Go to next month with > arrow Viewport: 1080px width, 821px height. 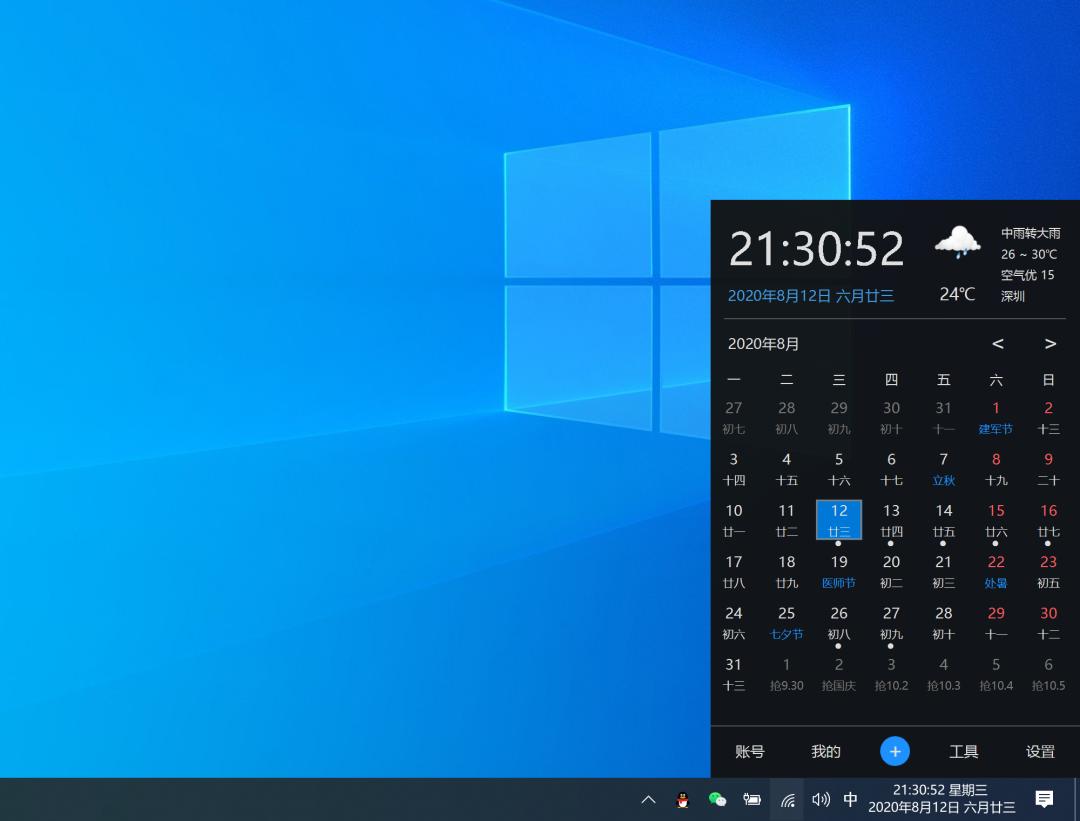coord(1050,343)
